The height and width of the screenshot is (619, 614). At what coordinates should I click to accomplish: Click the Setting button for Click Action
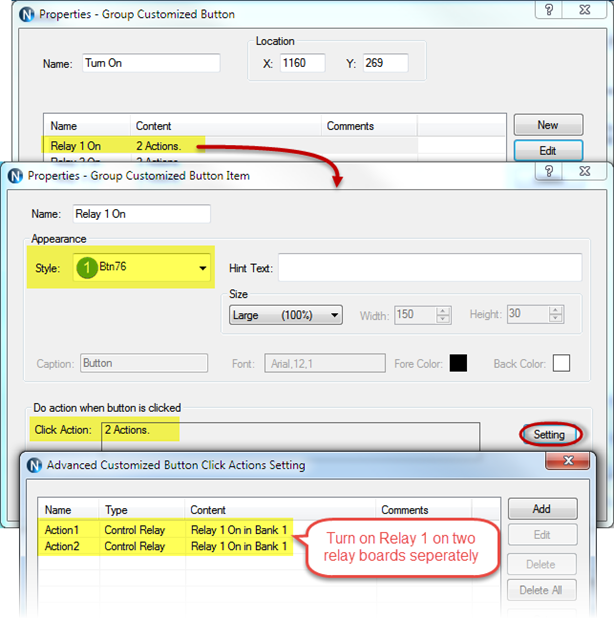click(549, 435)
